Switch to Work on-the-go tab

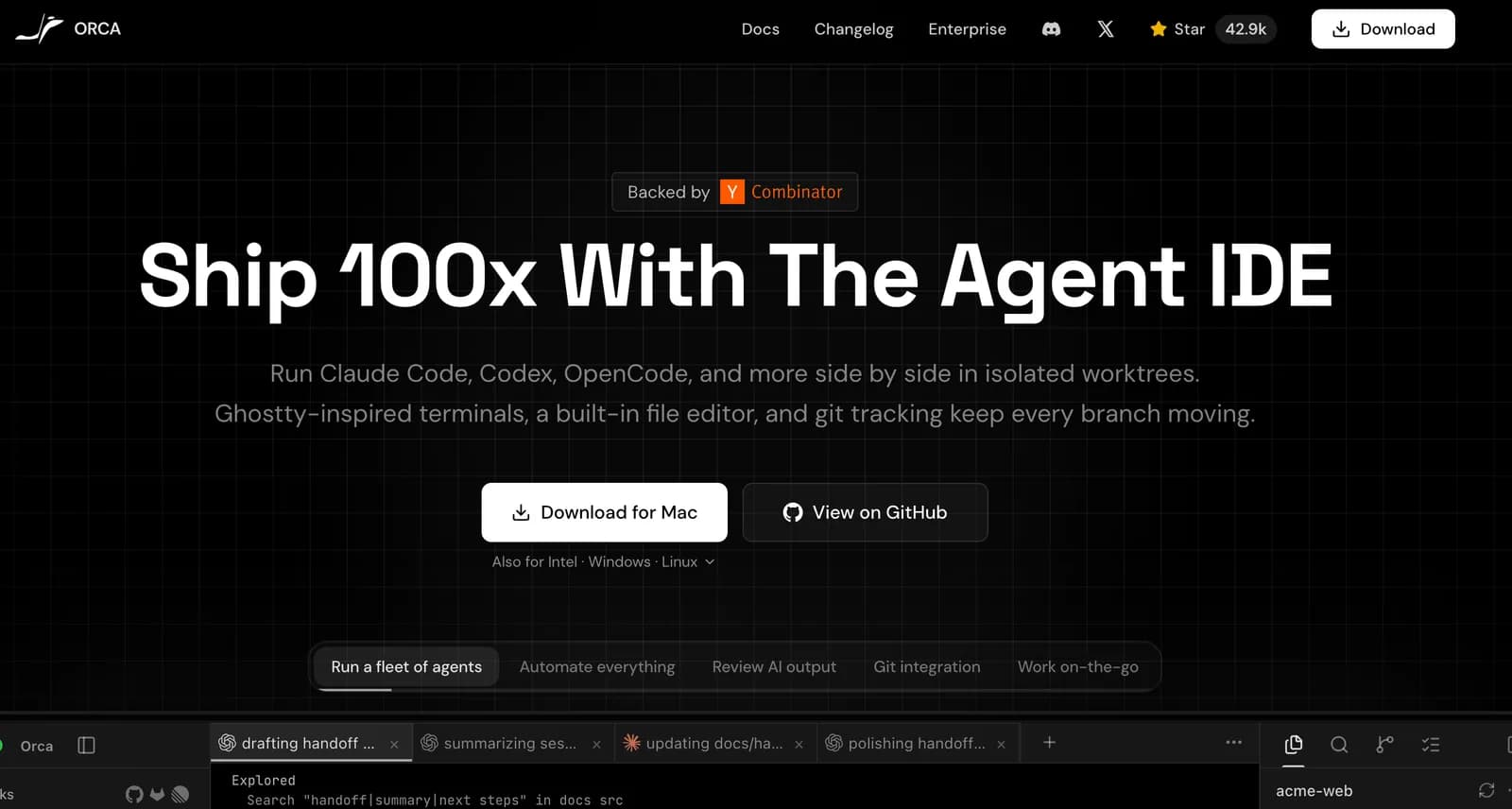point(1078,667)
